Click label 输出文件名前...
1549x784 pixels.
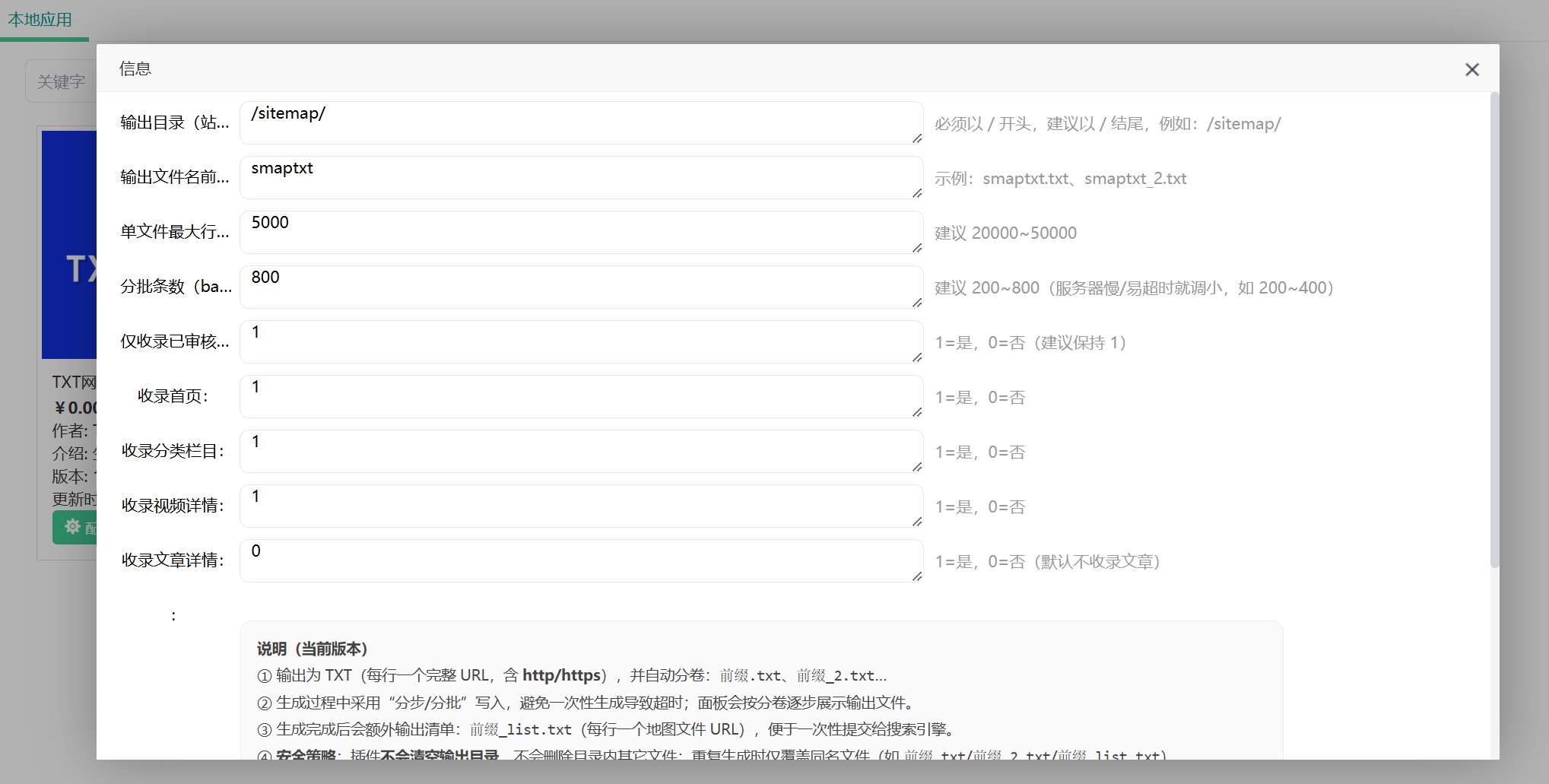click(x=174, y=177)
